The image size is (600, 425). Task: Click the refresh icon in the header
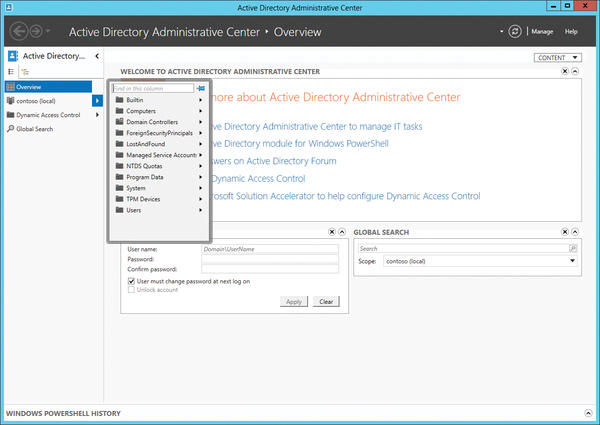515,31
